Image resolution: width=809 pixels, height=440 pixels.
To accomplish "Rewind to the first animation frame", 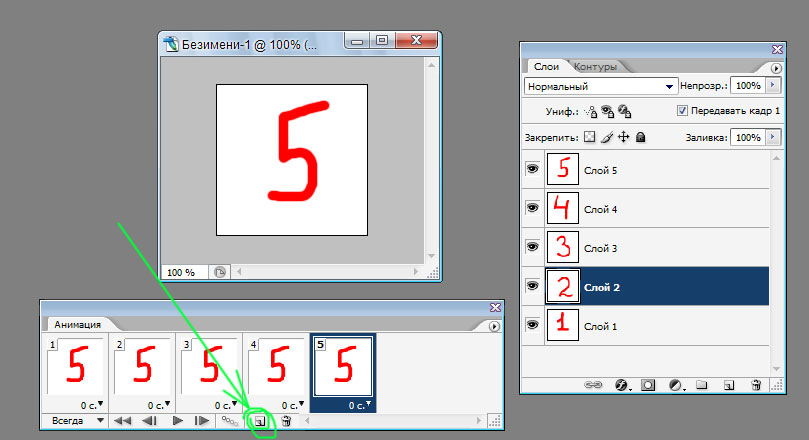I will pyautogui.click(x=122, y=421).
